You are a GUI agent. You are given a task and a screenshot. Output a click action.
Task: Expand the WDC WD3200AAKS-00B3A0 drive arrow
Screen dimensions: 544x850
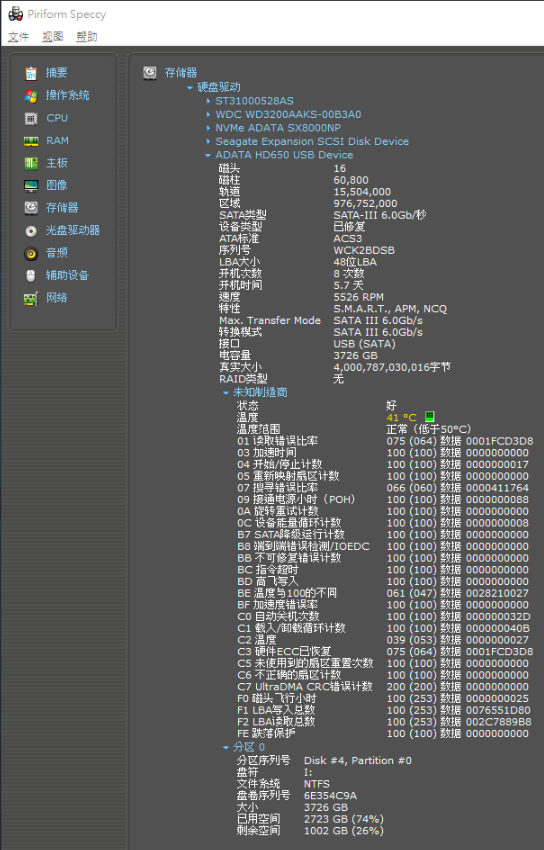(x=208, y=114)
